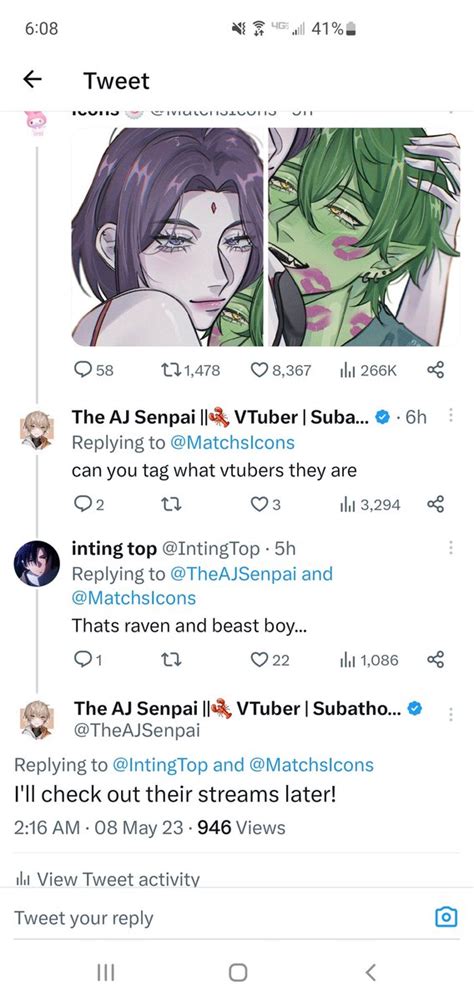Viewport: 474px width, 1001px height.
Task: Like the 'can you tag what vtubers' reply
Action: [266, 505]
